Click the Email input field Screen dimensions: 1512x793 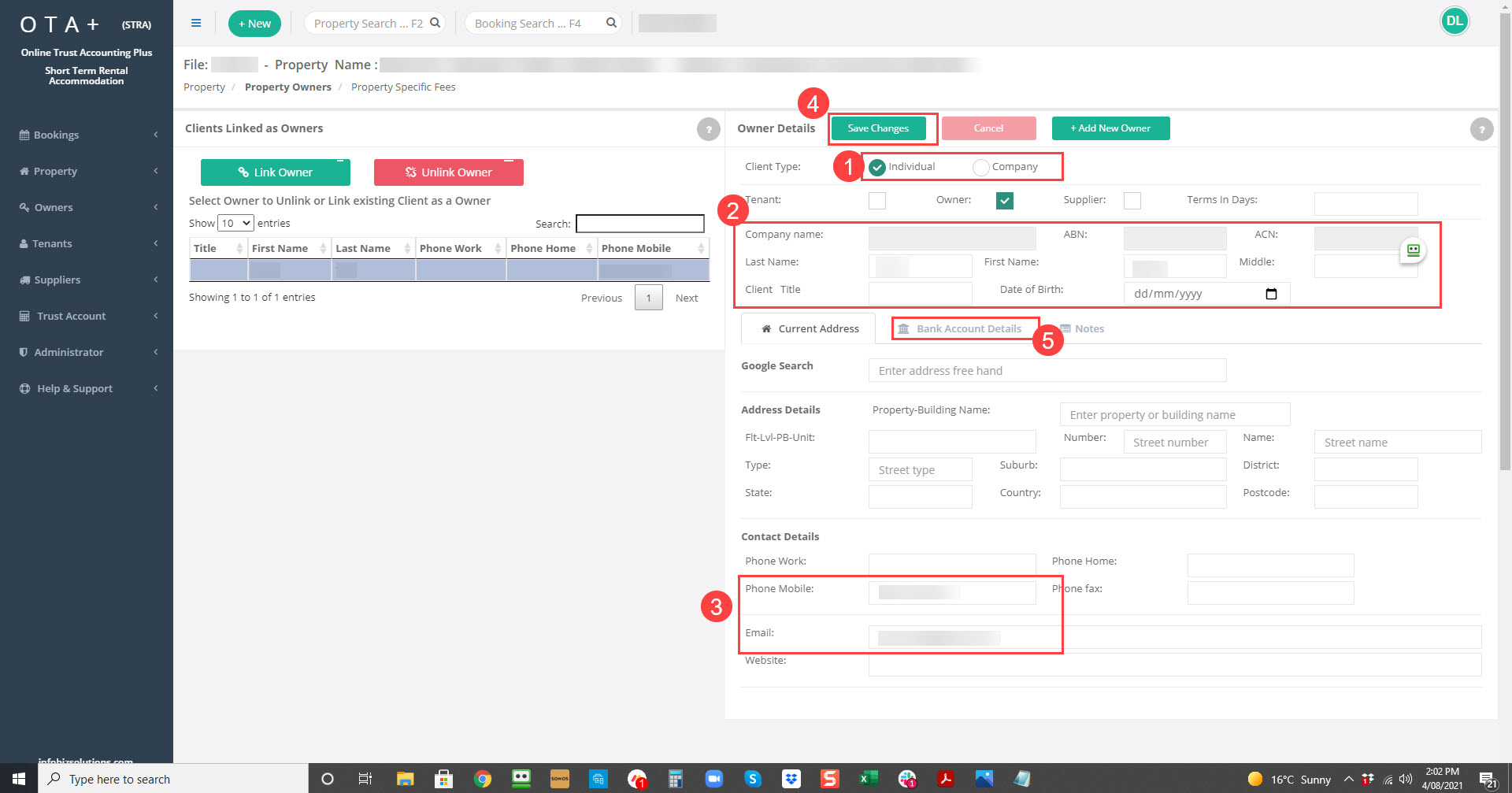coord(1175,637)
